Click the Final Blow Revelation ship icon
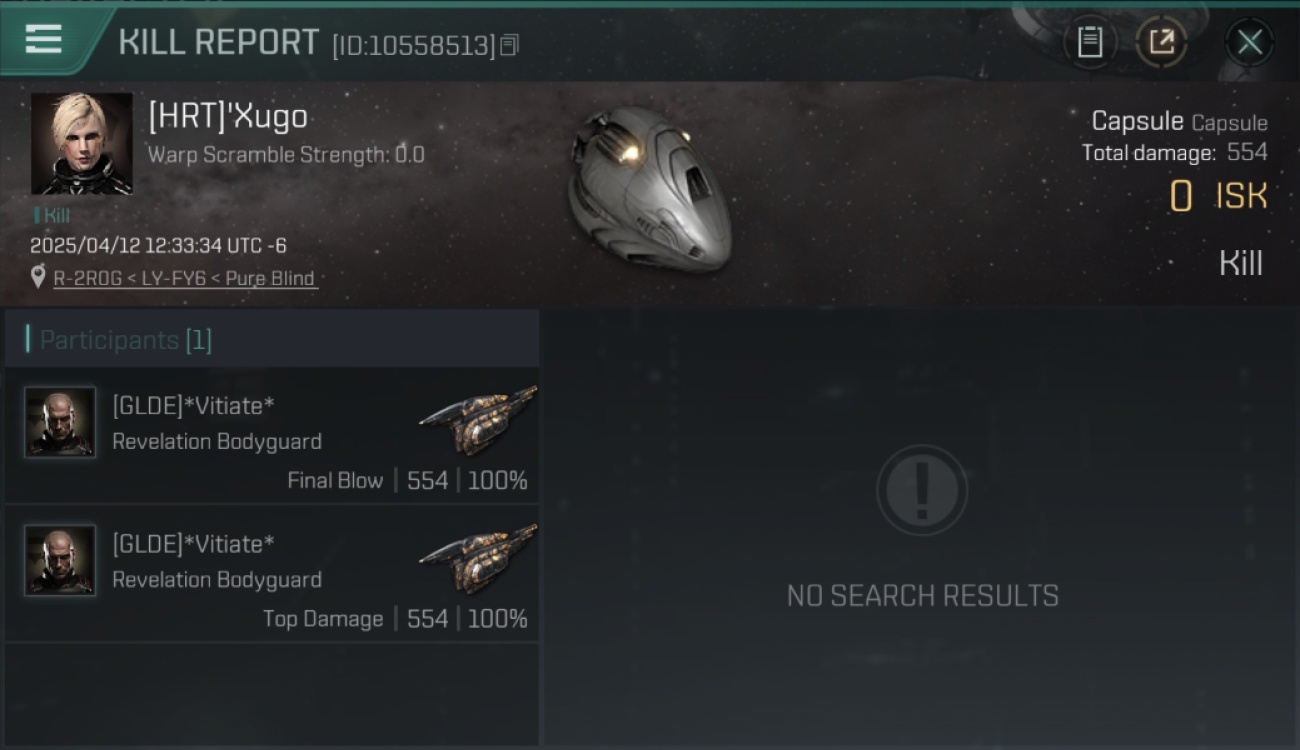Viewport: 1300px width, 750px height. (478, 418)
